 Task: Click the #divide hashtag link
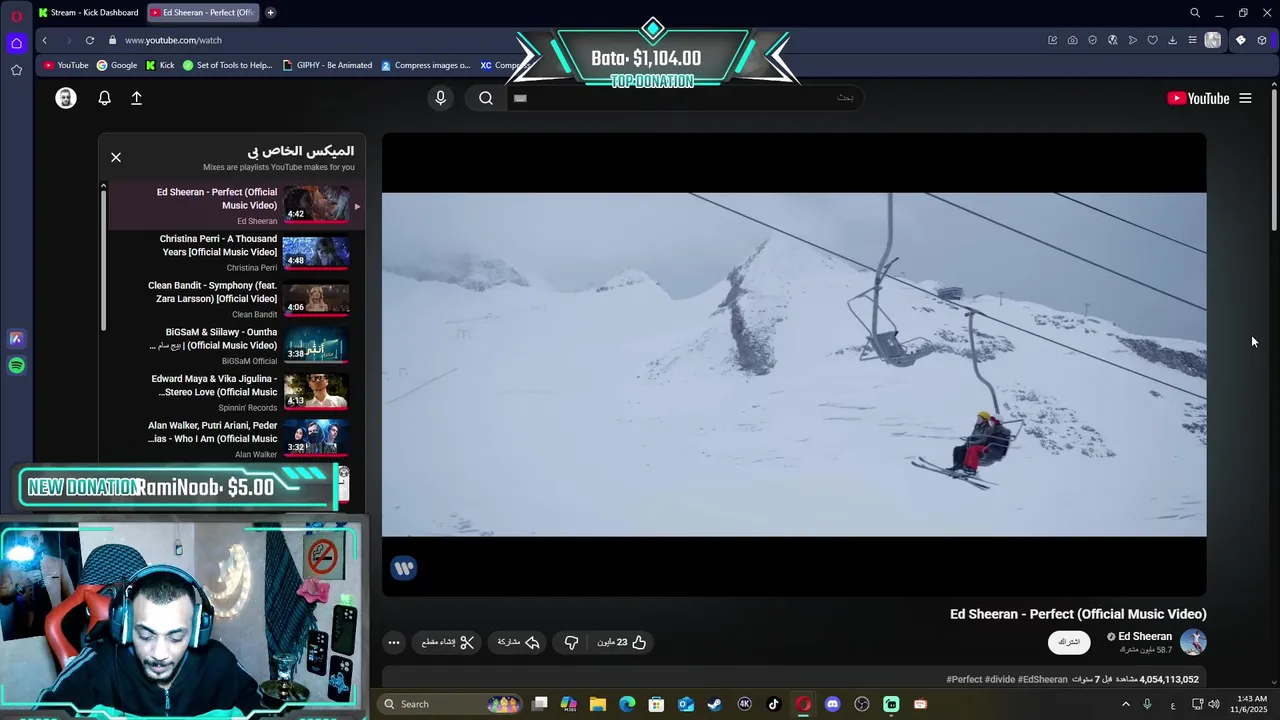click(x=999, y=680)
